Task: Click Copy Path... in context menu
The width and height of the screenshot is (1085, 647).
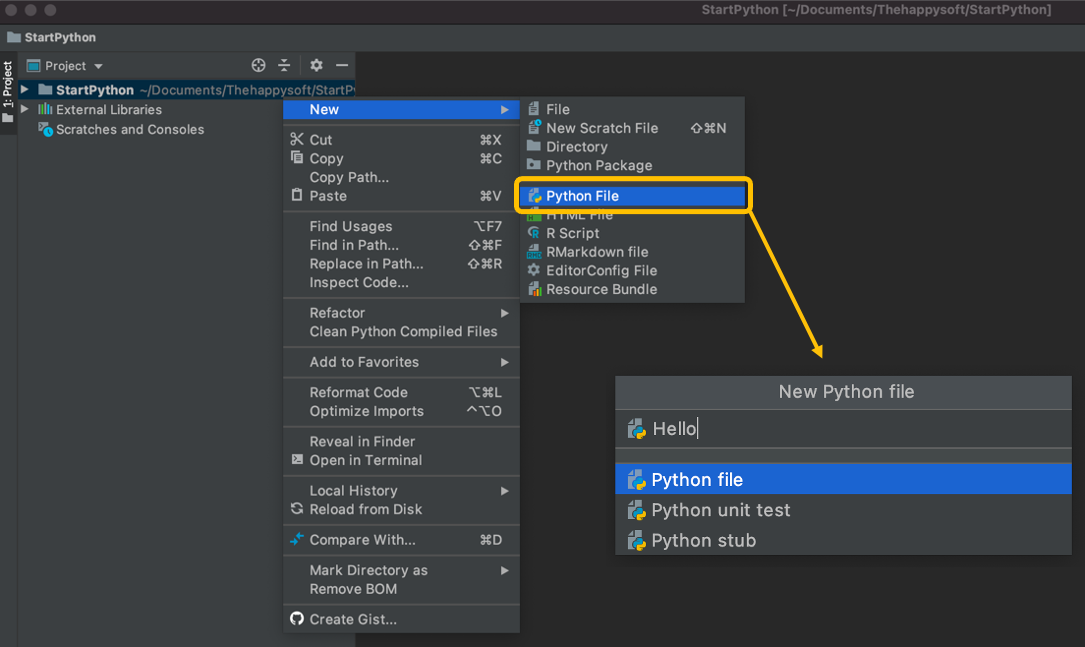Action: tap(401, 177)
